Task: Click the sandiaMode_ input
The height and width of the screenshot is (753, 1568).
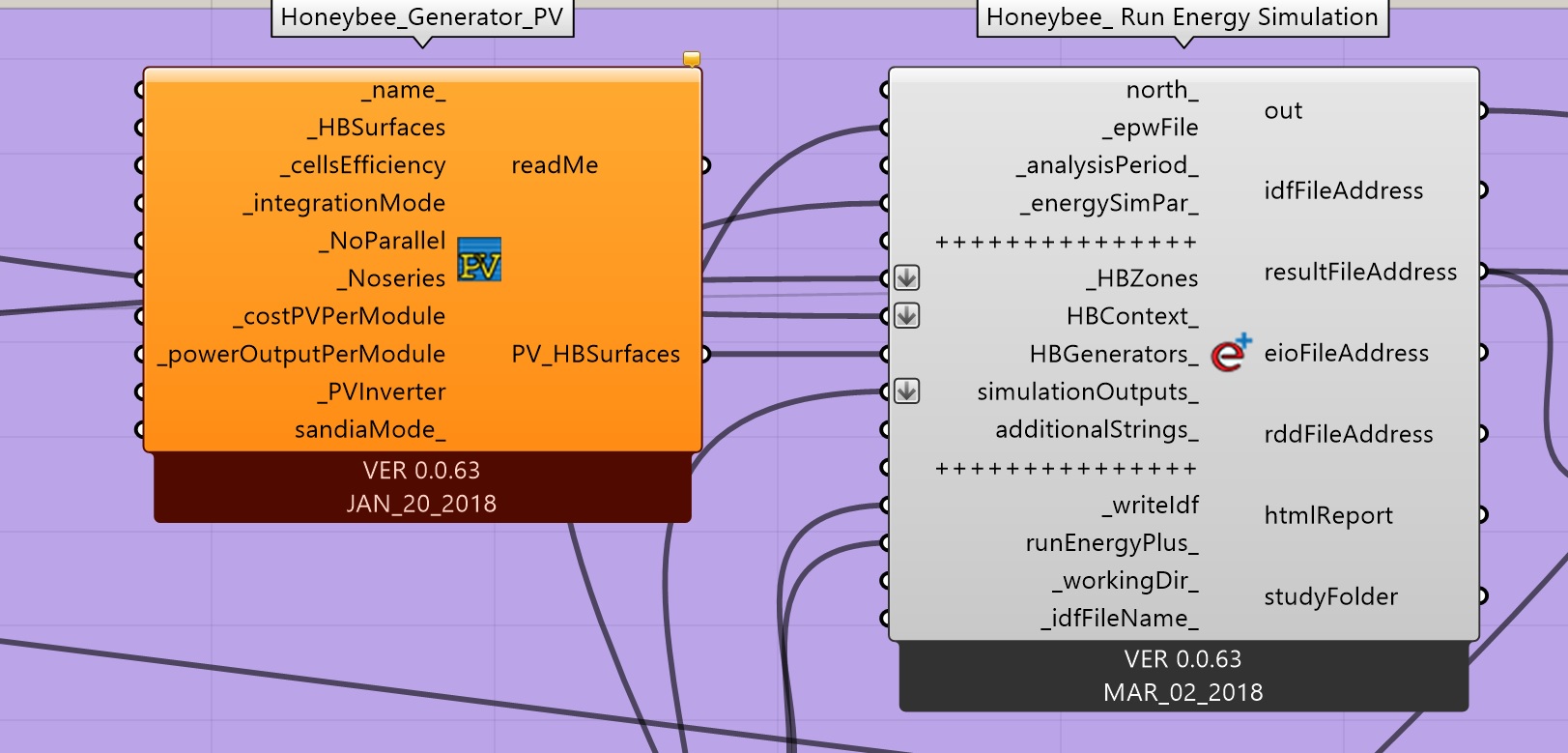Action: click(370, 429)
